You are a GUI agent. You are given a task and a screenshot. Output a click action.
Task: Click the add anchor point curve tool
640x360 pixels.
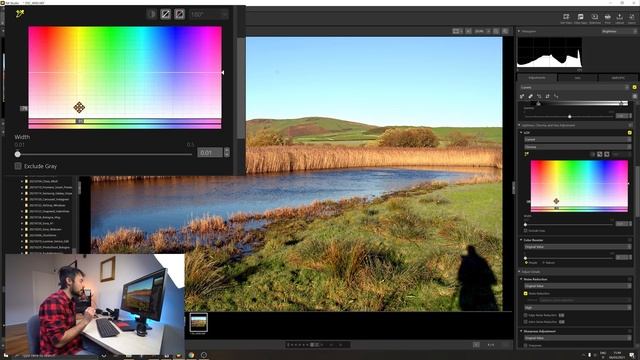coord(547,96)
